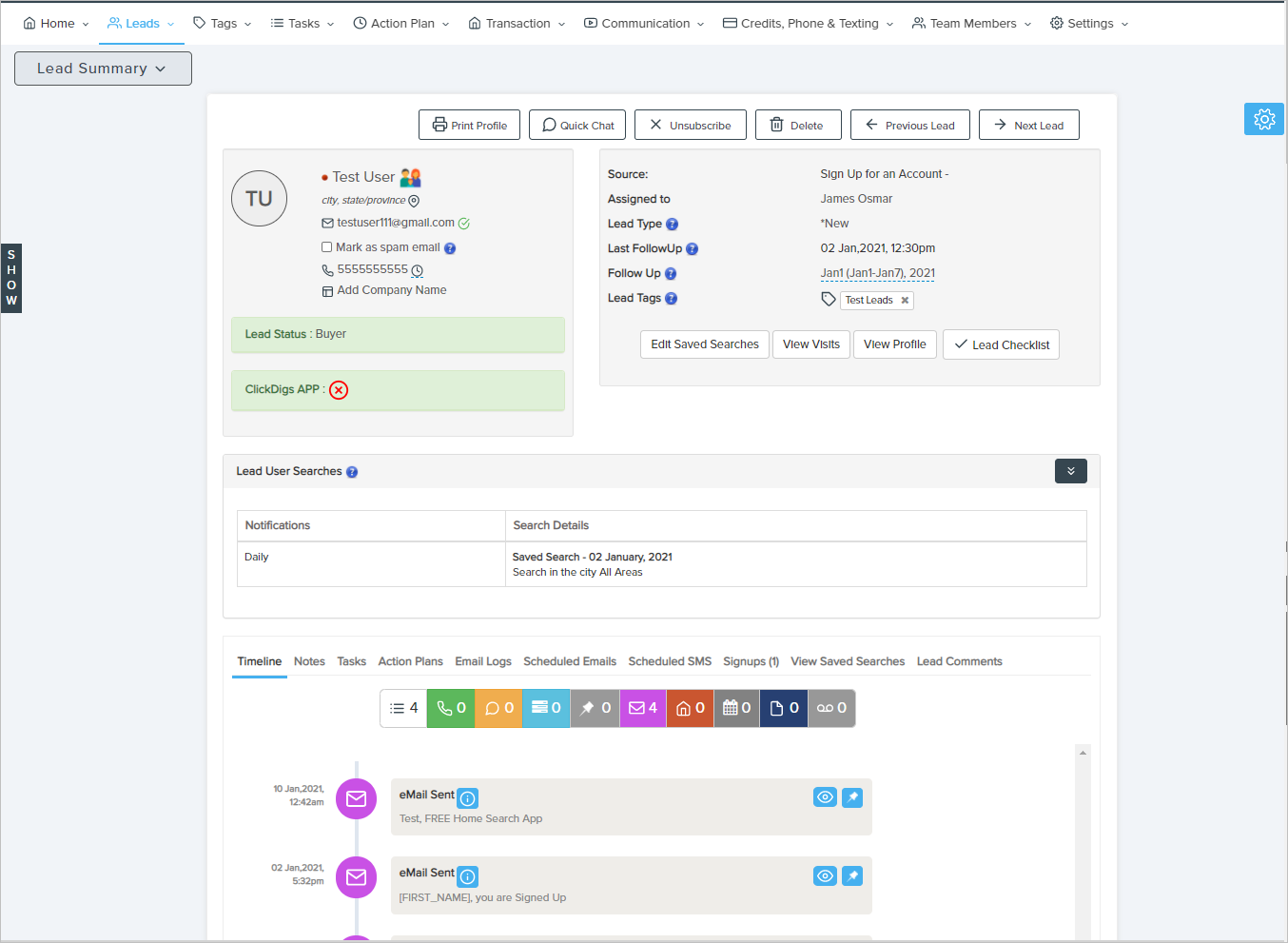Screen dimensions: 1288x943
Task: Toggle view eye on first eMail Sent entry
Action: [x=825, y=797]
